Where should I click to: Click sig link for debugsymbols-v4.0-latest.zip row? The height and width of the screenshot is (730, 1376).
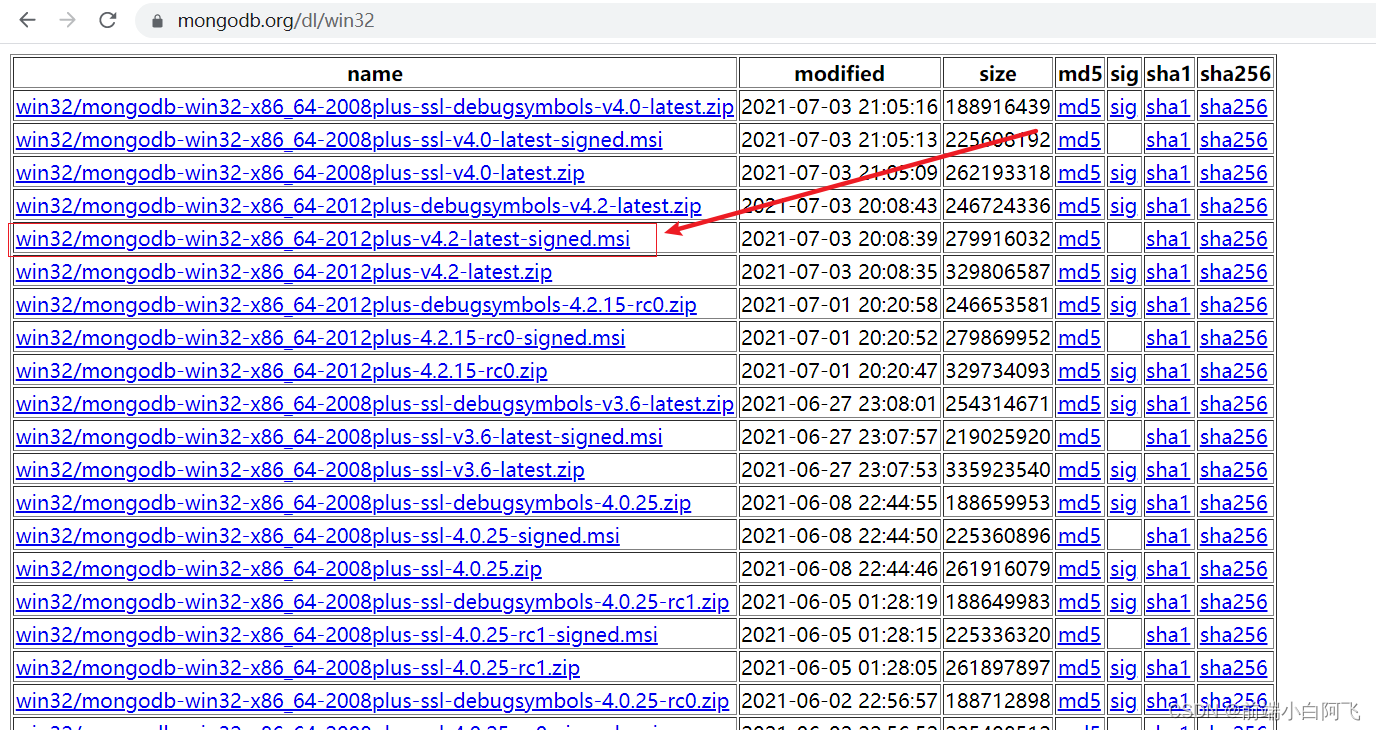[x=1124, y=107]
